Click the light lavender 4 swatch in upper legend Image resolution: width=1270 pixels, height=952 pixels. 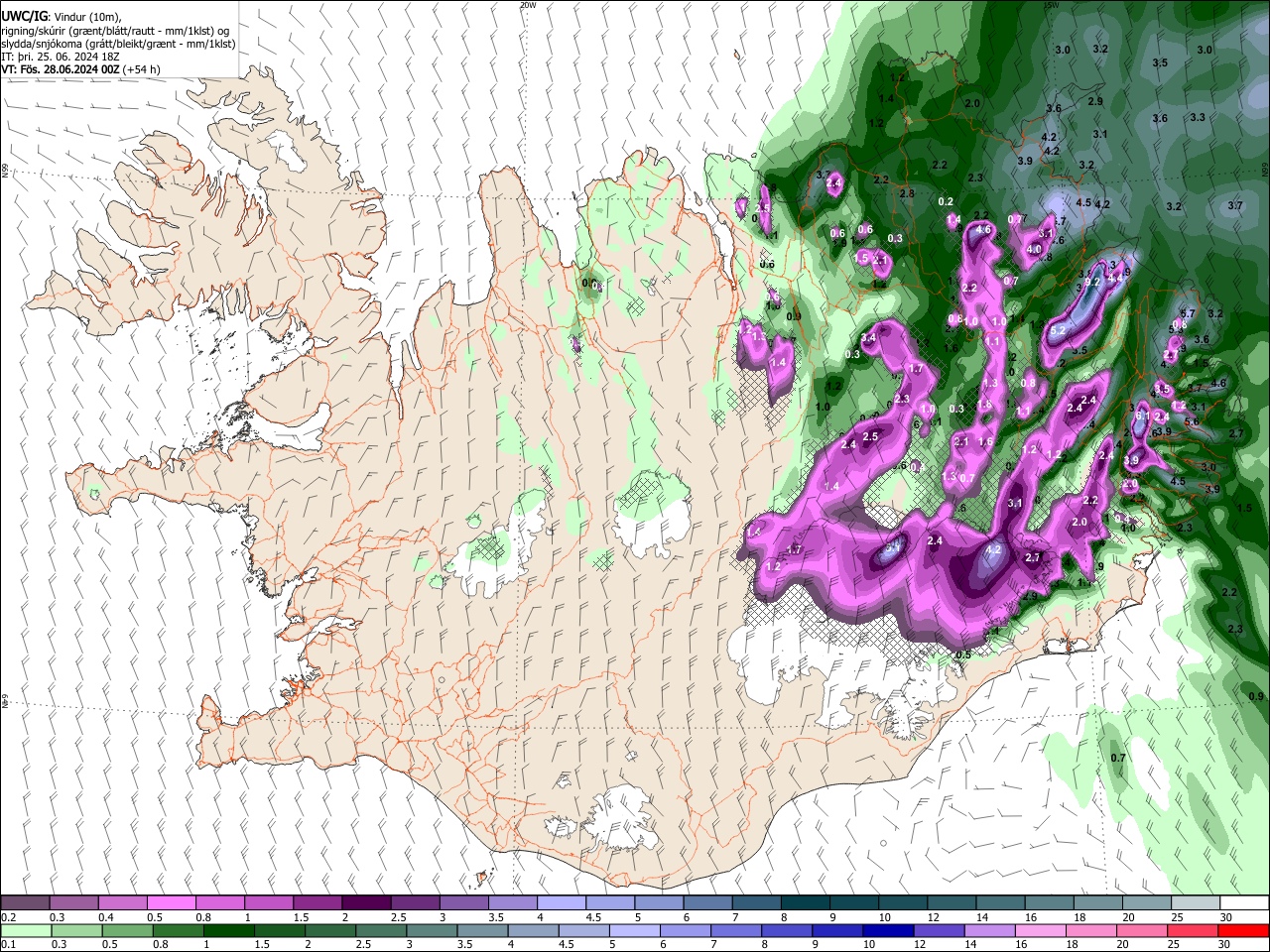pos(562,903)
